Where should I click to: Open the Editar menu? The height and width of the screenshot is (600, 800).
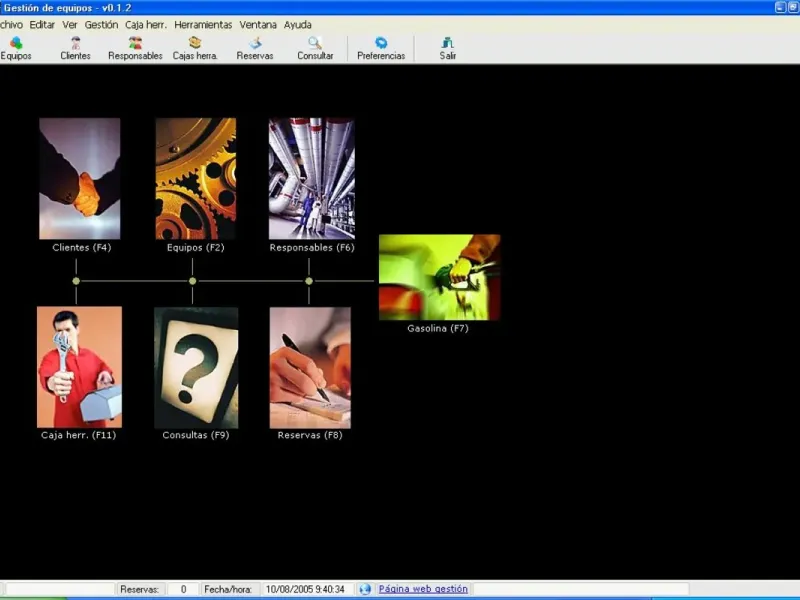click(42, 24)
